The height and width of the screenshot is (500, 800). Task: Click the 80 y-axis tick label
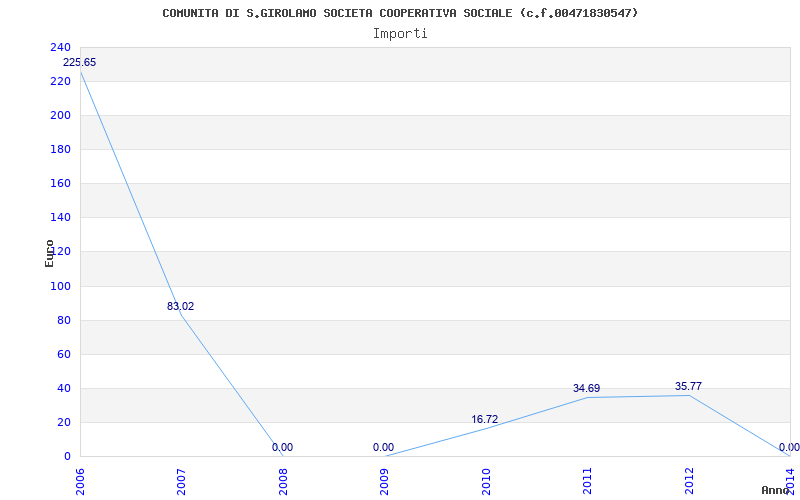(64, 320)
